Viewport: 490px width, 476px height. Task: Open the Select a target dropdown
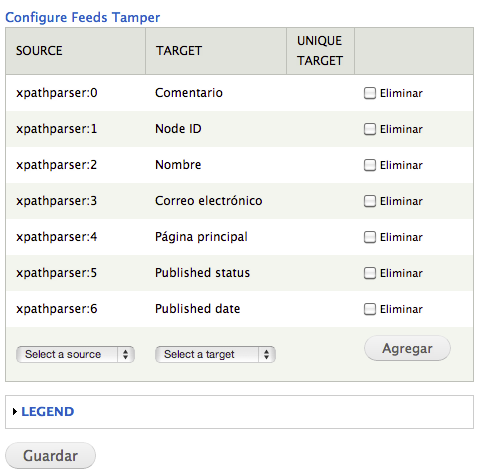pos(215,354)
